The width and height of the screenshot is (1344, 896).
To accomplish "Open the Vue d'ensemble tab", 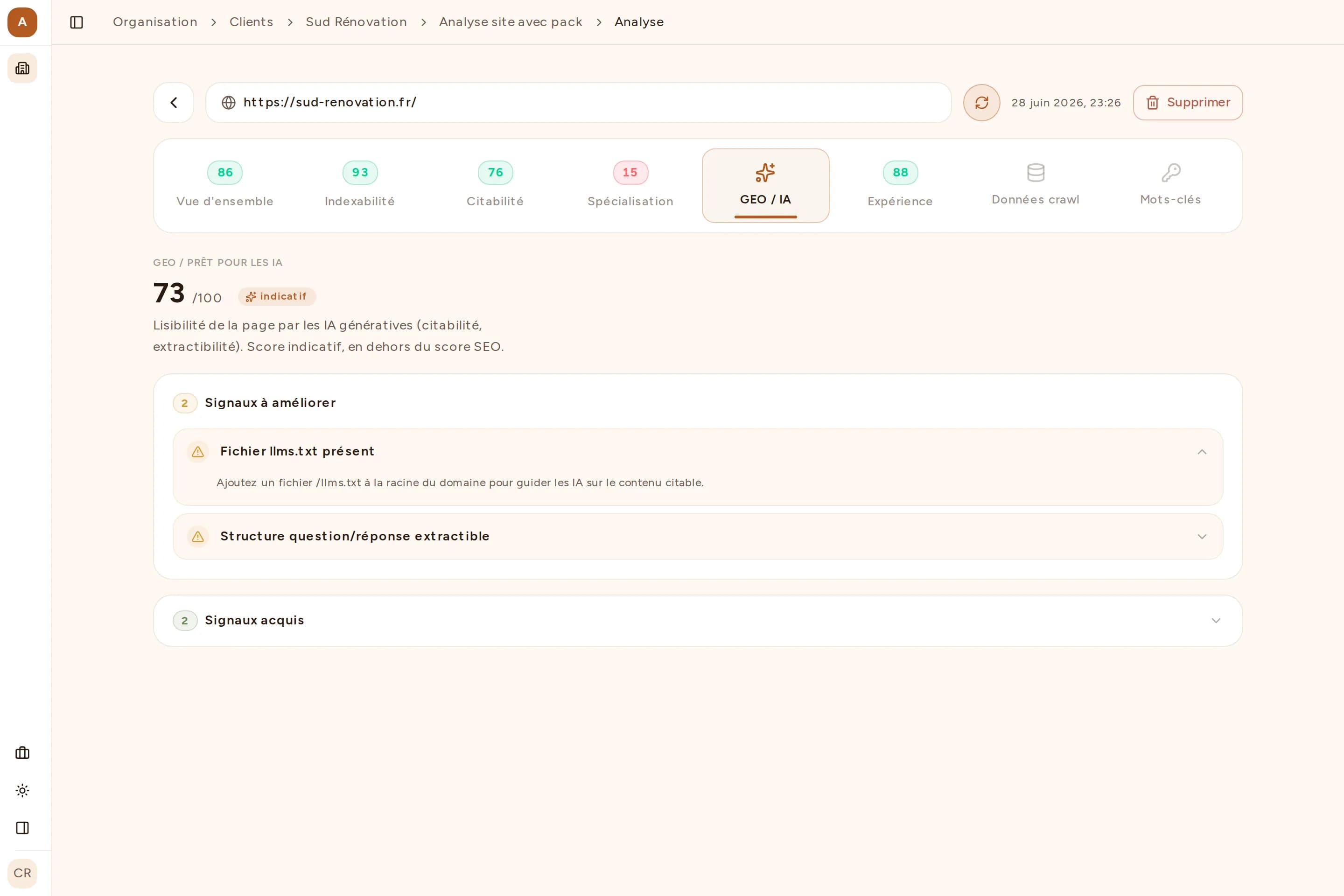I will point(225,186).
